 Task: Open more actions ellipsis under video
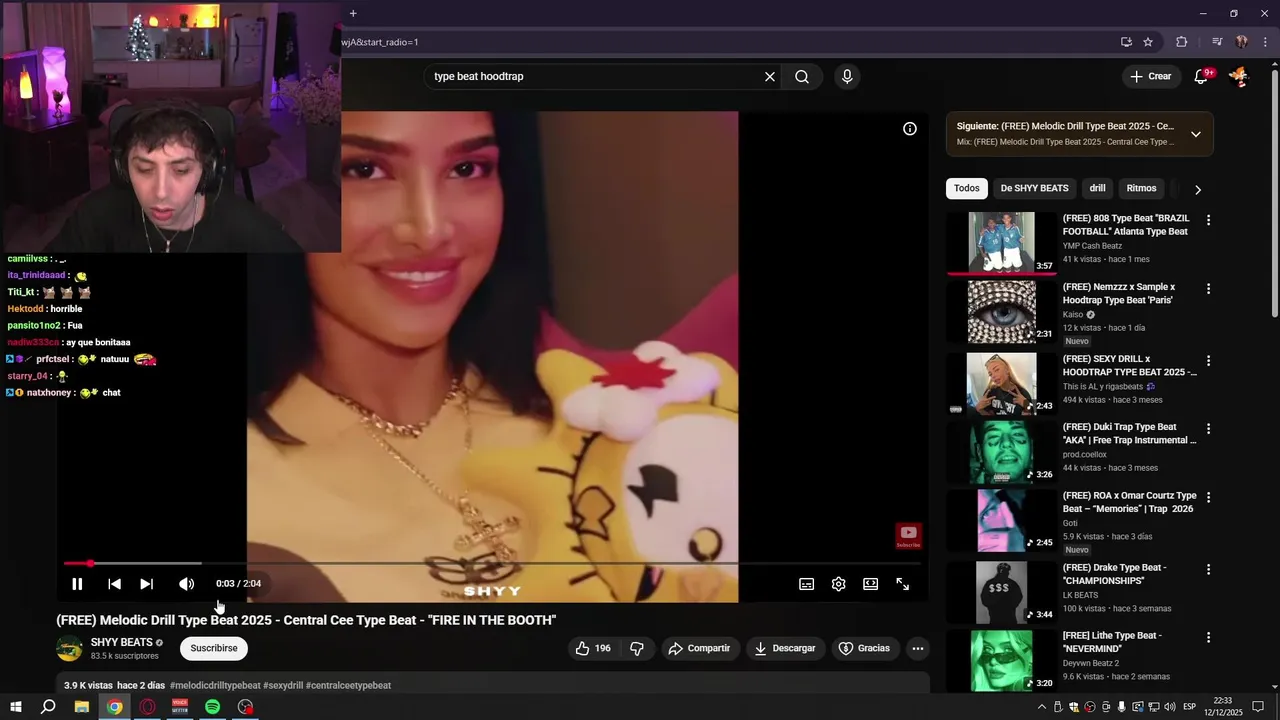click(917, 649)
